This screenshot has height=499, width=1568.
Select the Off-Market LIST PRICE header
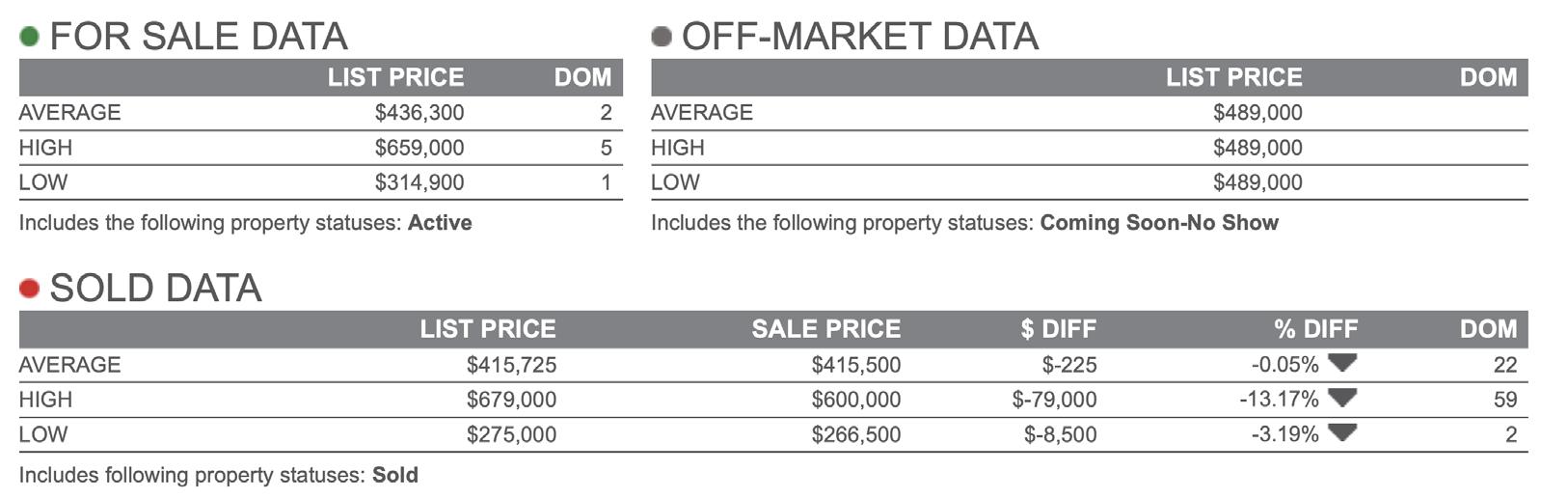coord(1233,77)
